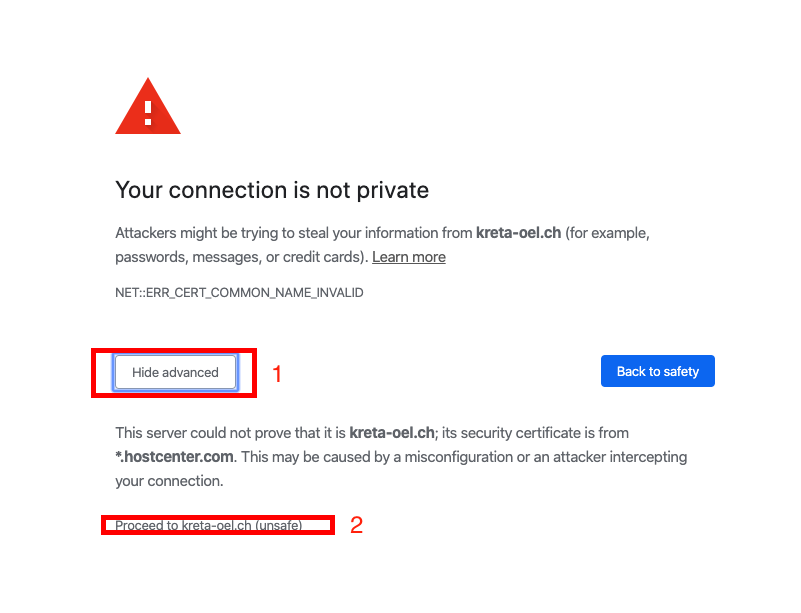Click the NET::ERR_CERT_COMMON_NAME_INVALID error code
The width and height of the screenshot is (801, 613).
pos(239,293)
